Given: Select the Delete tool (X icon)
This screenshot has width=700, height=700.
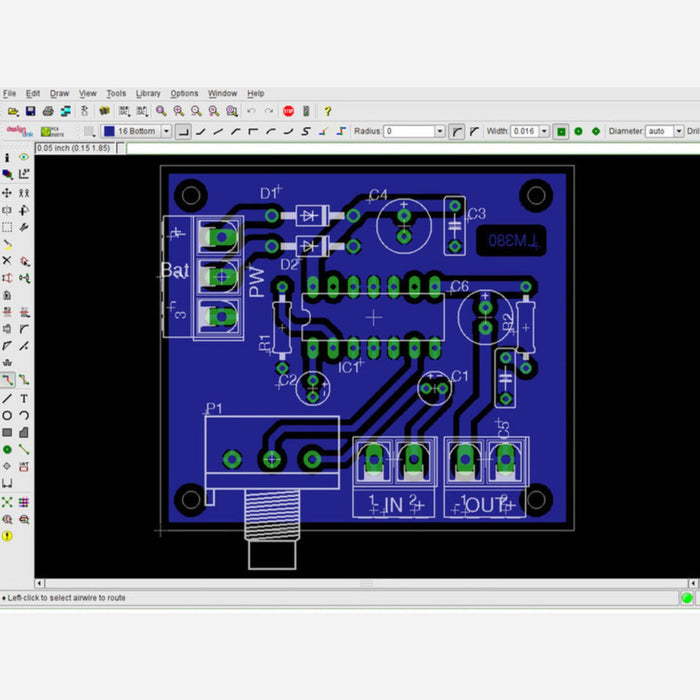Looking at the screenshot, I should tap(7, 261).
